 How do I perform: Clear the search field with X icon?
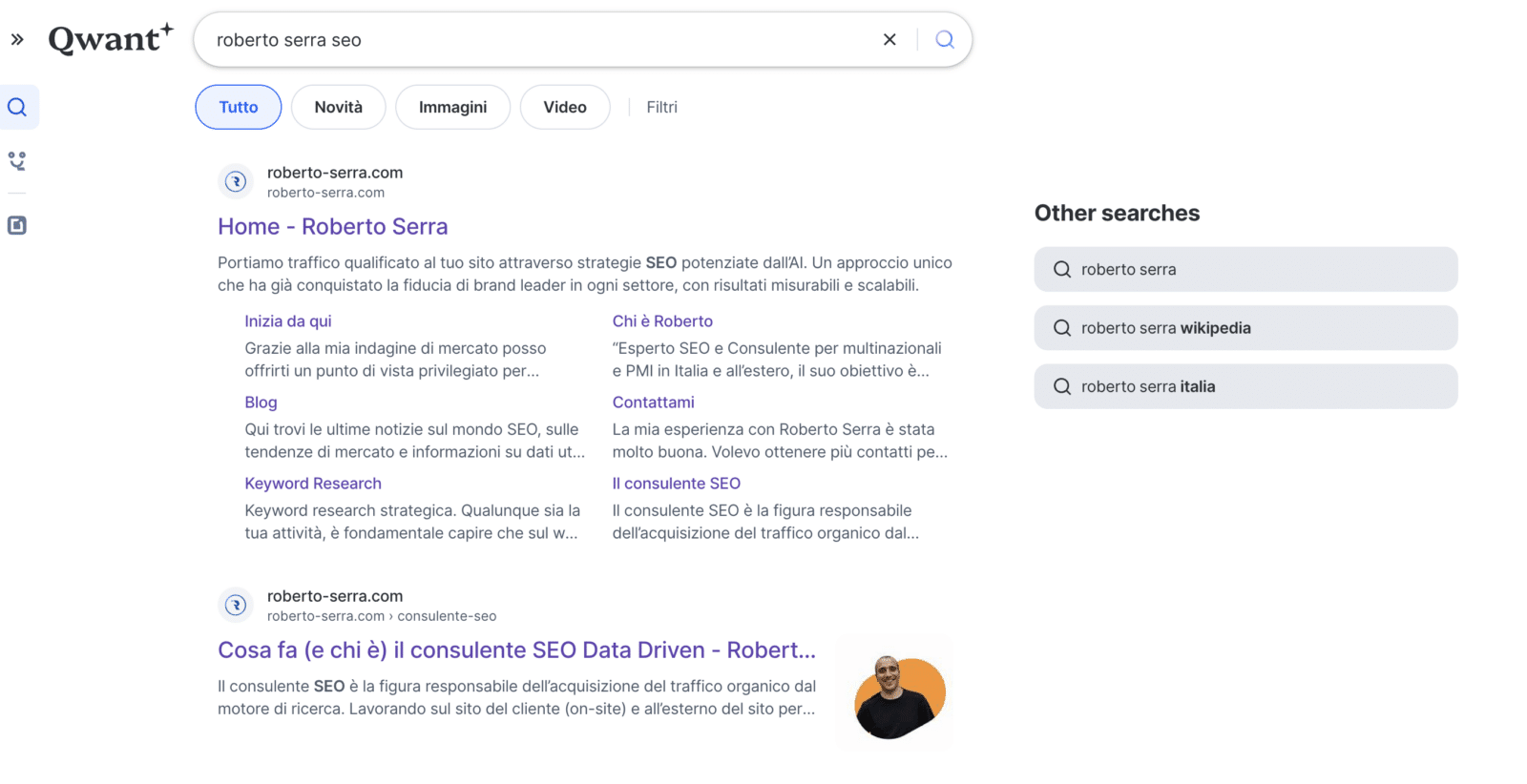click(x=889, y=39)
